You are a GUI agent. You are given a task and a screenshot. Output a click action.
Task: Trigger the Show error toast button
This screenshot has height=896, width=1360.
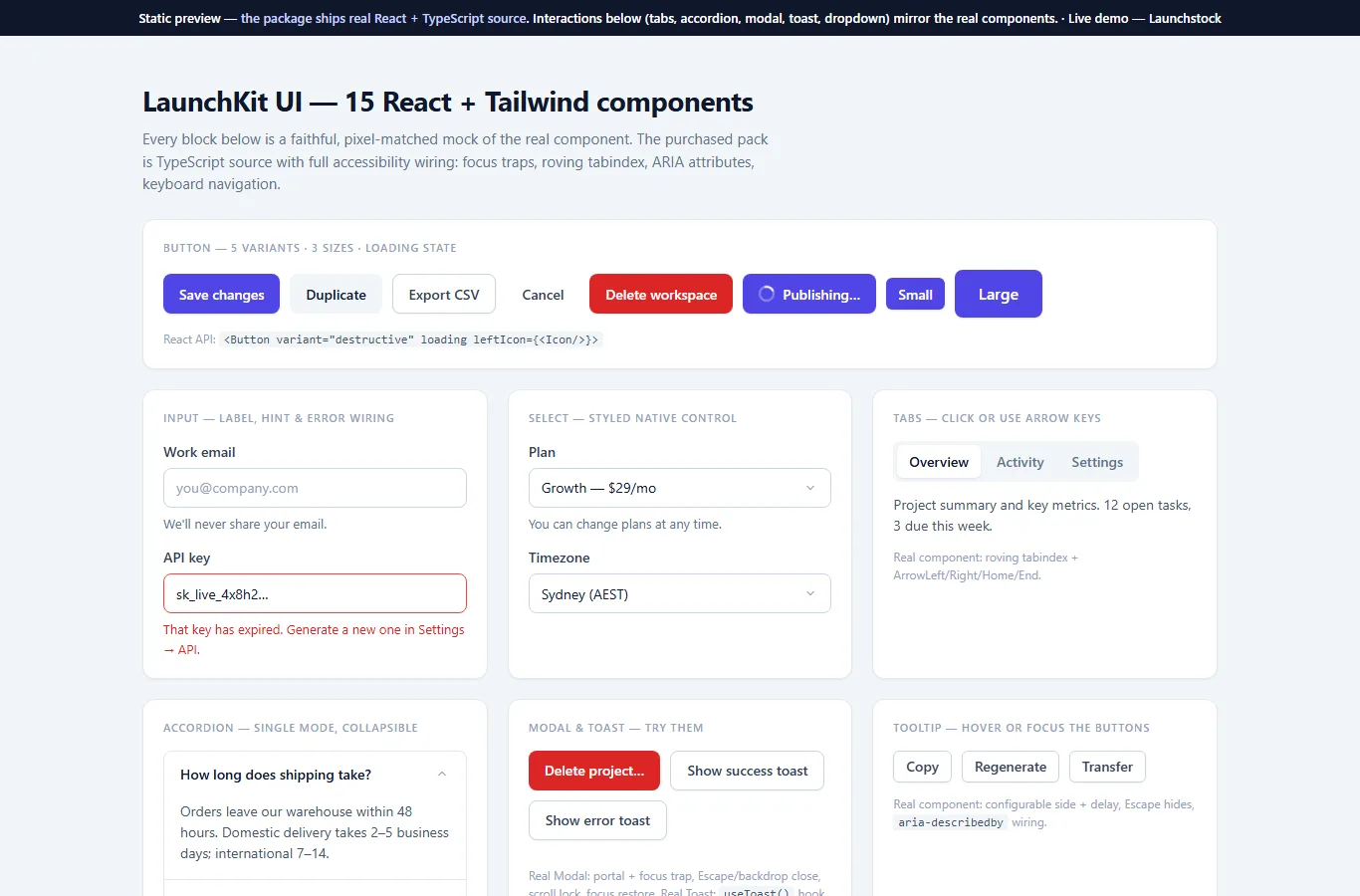pyautogui.click(x=597, y=820)
